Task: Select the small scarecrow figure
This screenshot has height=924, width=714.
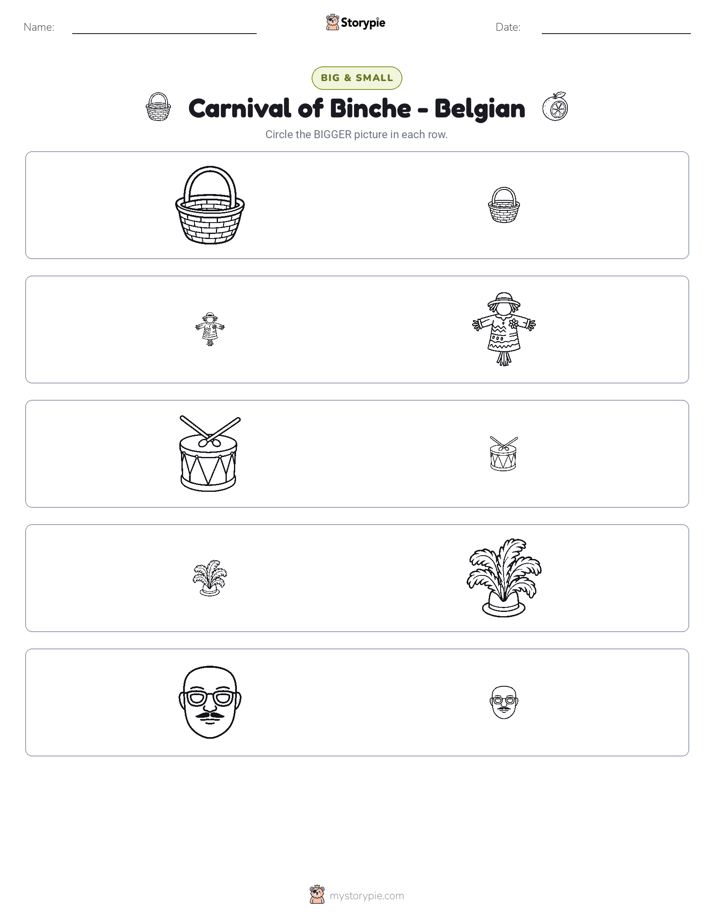Action: tap(210, 329)
